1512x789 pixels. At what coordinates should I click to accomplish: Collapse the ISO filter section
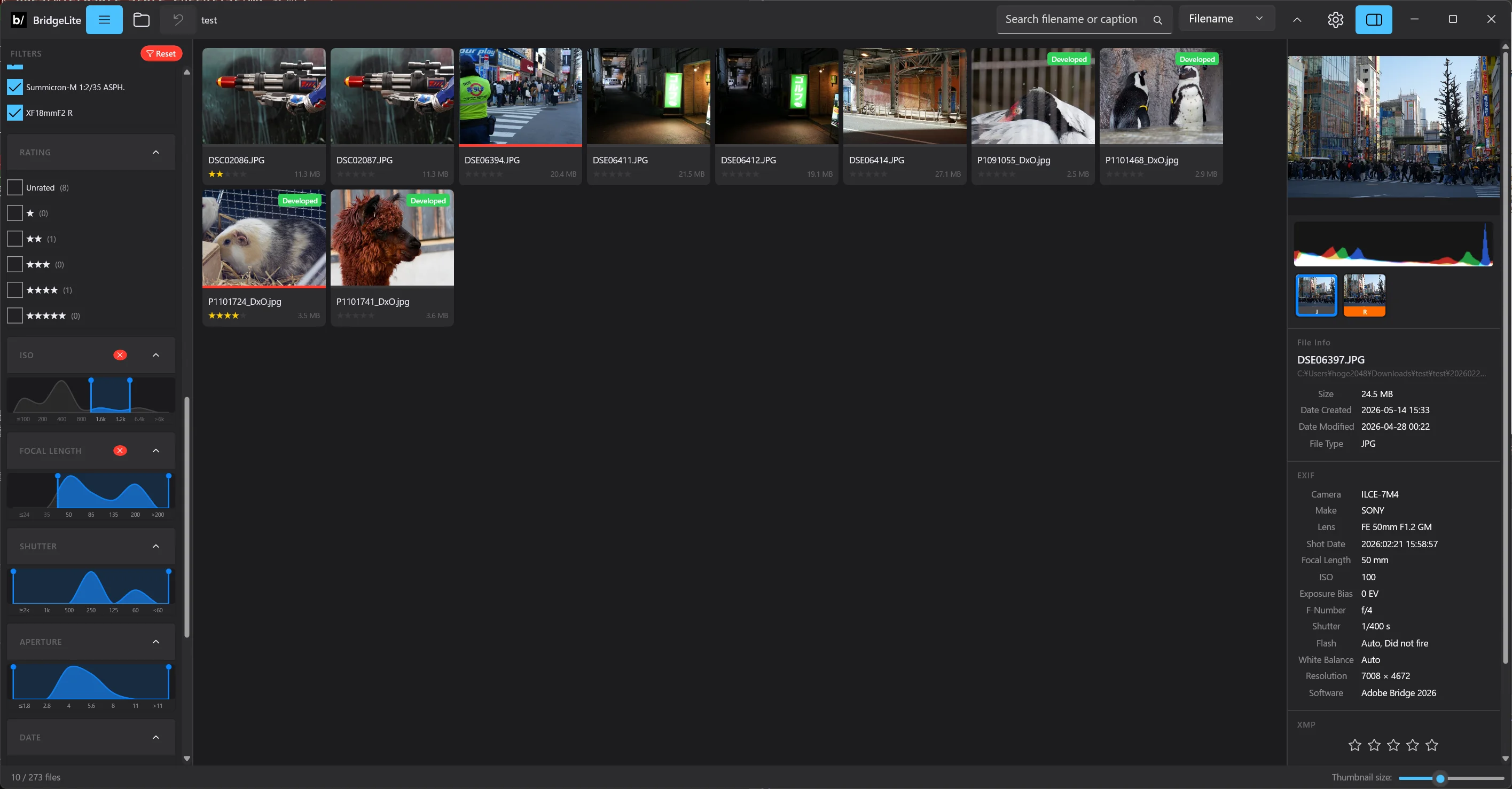click(155, 355)
